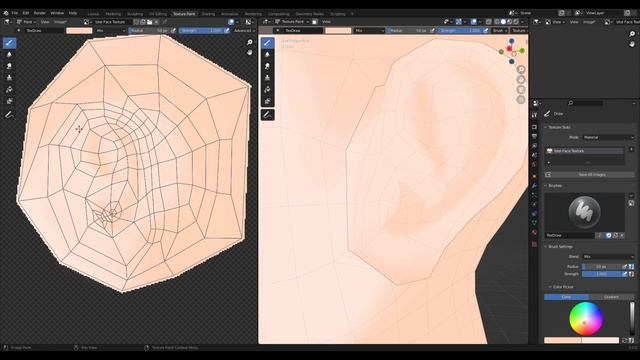640x360 pixels.
Task: Click the zoom magnifier in the left image editor
Action: (249, 42)
